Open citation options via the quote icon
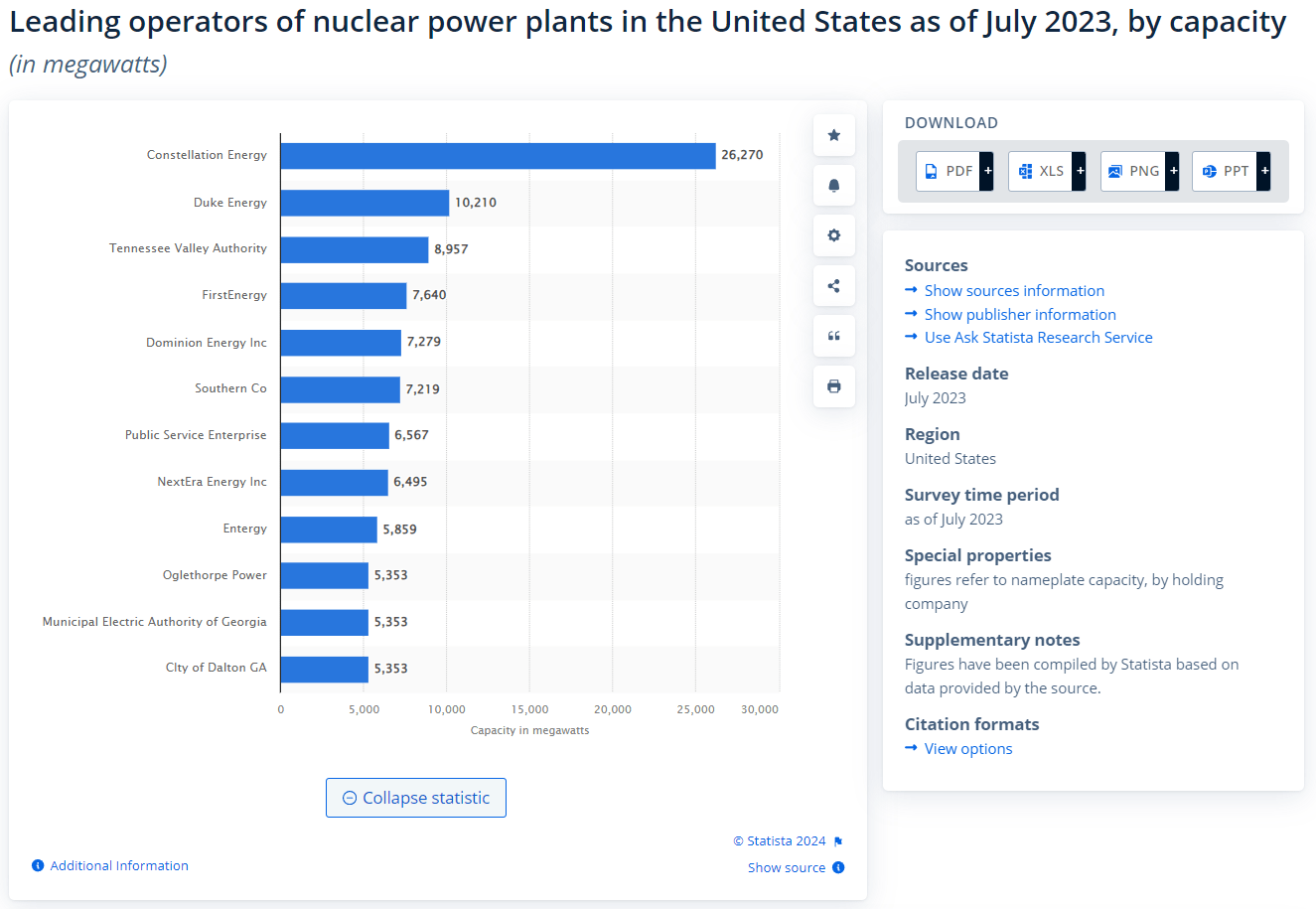This screenshot has height=909, width=1316. 833,336
